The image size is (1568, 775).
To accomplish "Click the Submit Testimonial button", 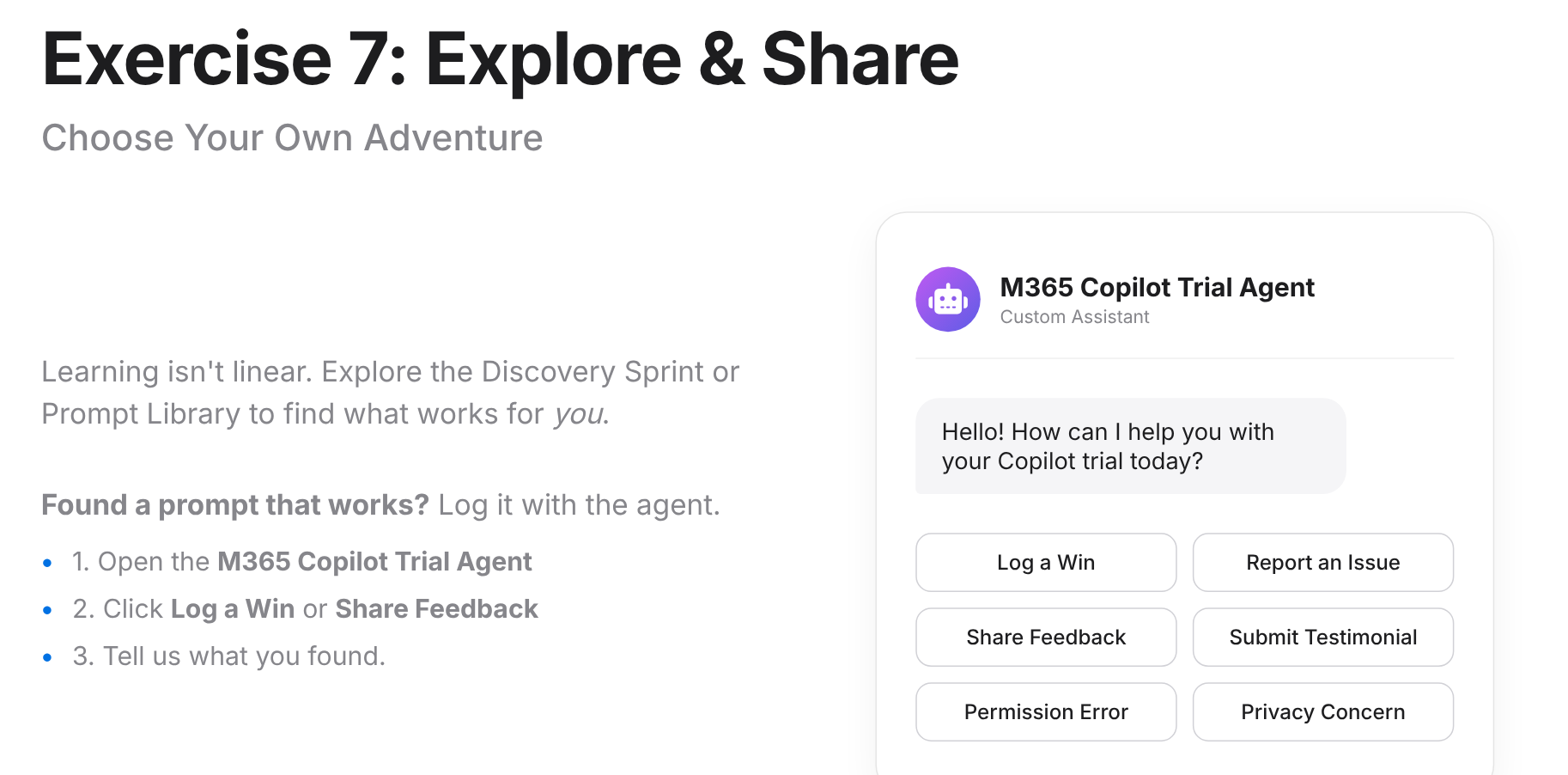I will tap(1322, 638).
